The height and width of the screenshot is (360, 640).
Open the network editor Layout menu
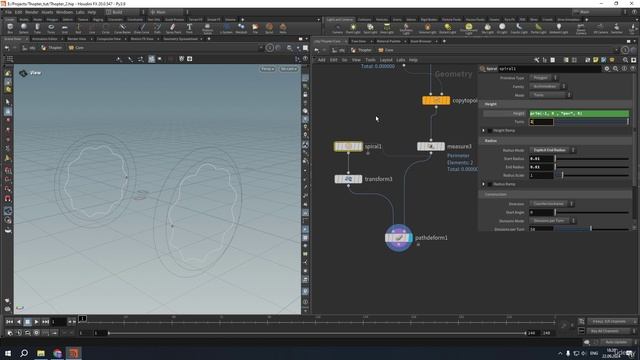(x=386, y=60)
